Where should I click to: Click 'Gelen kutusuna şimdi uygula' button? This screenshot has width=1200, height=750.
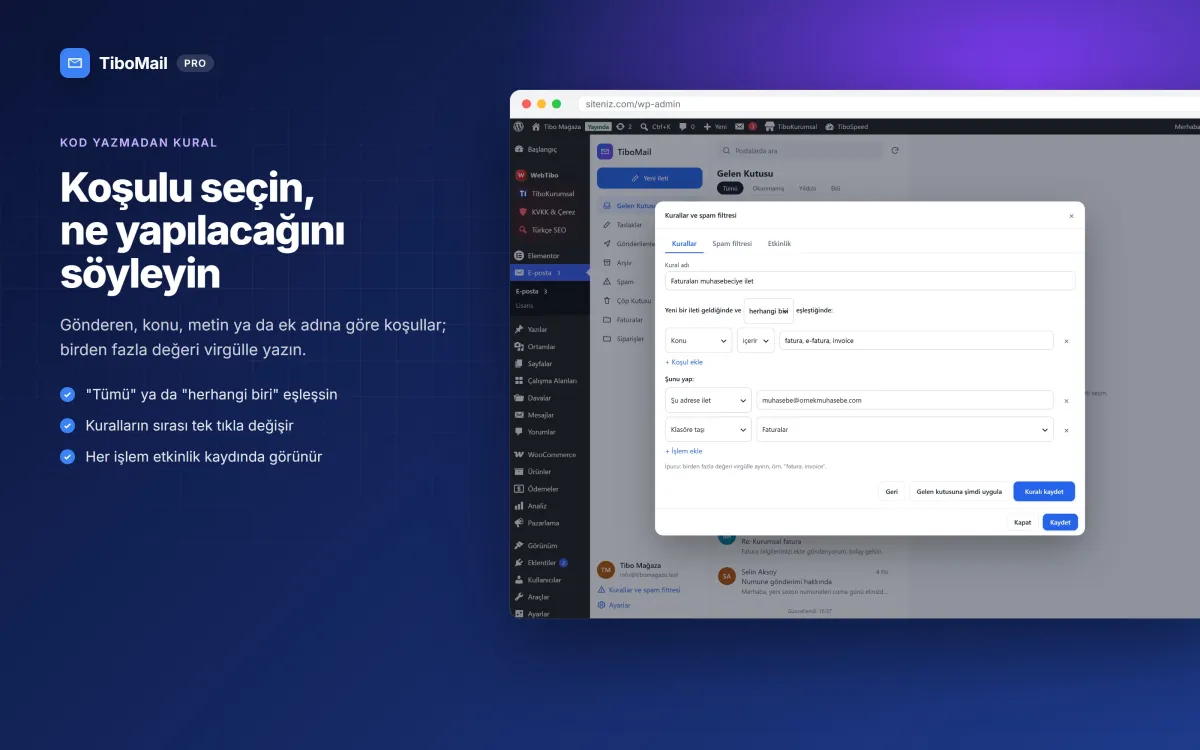coord(959,492)
